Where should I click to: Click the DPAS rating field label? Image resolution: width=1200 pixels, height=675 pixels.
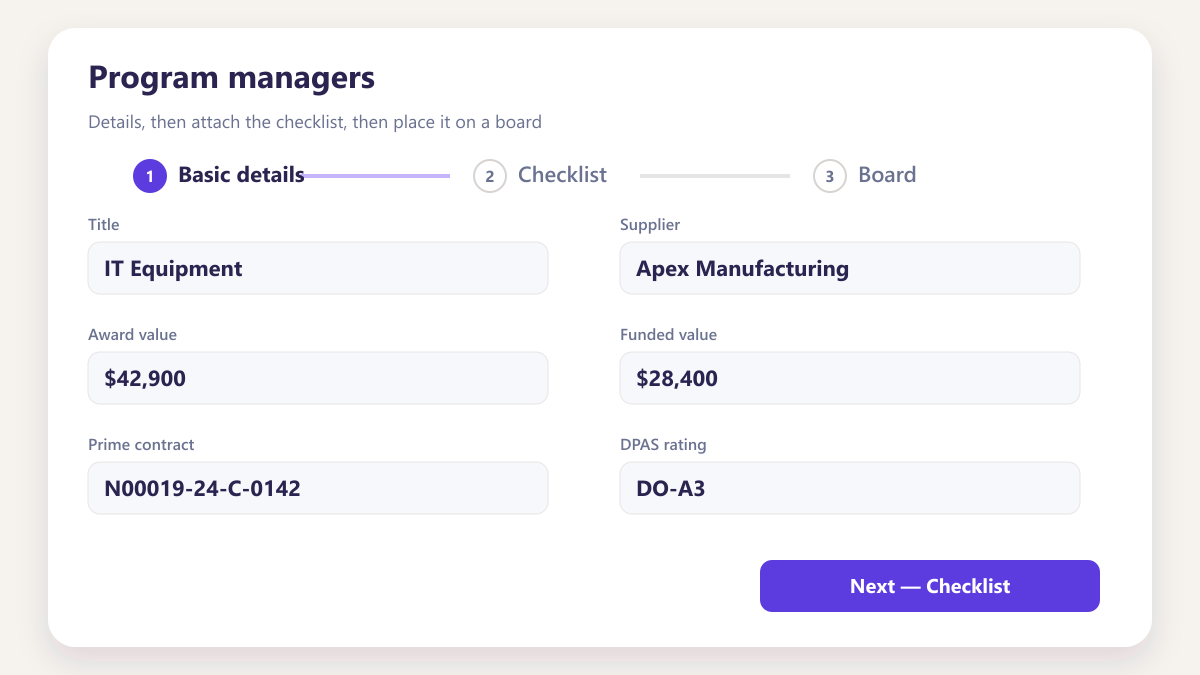663,445
